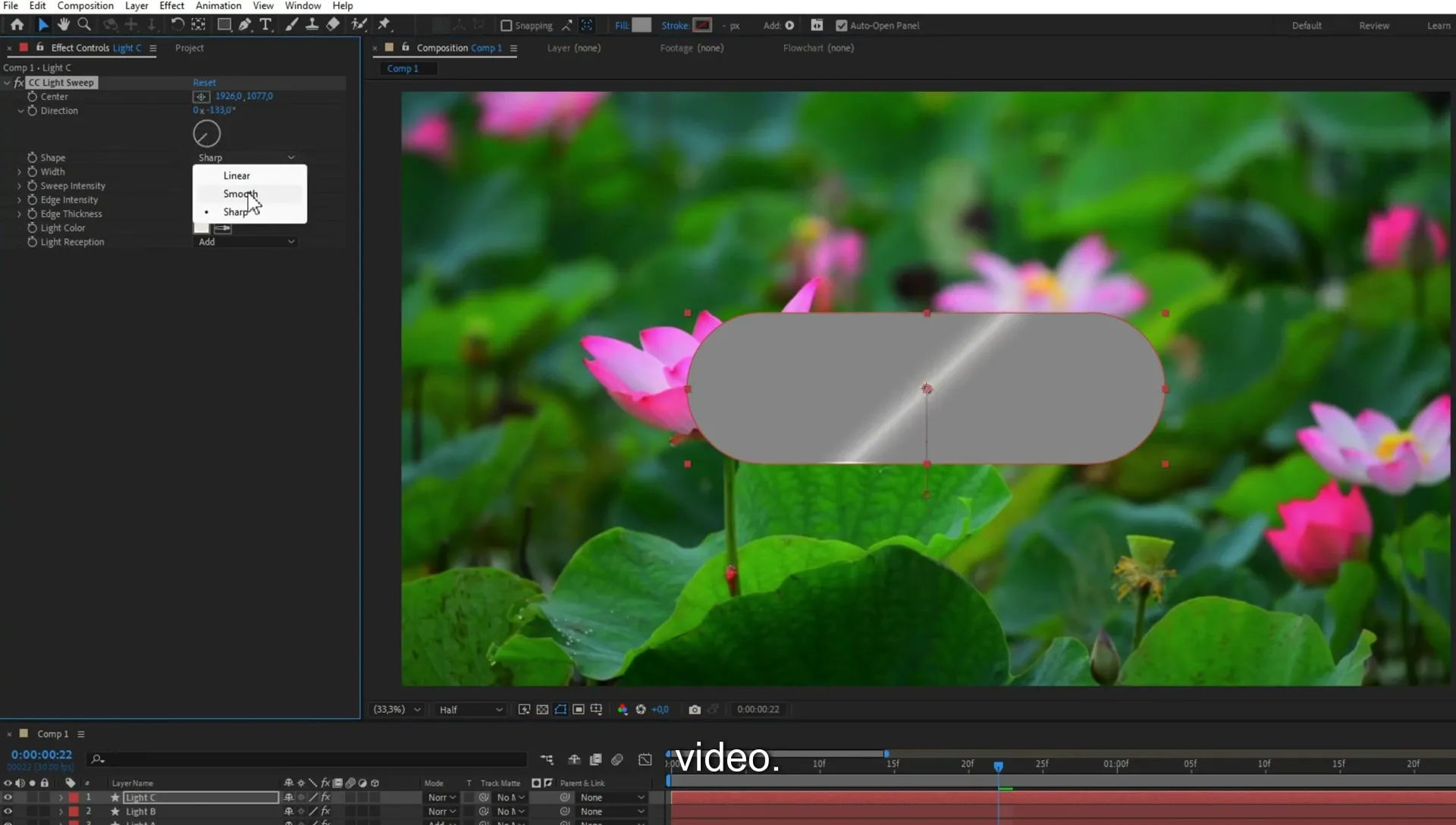This screenshot has height=825, width=1456.
Task: Expand the Light C layer row
Action: 61,798
